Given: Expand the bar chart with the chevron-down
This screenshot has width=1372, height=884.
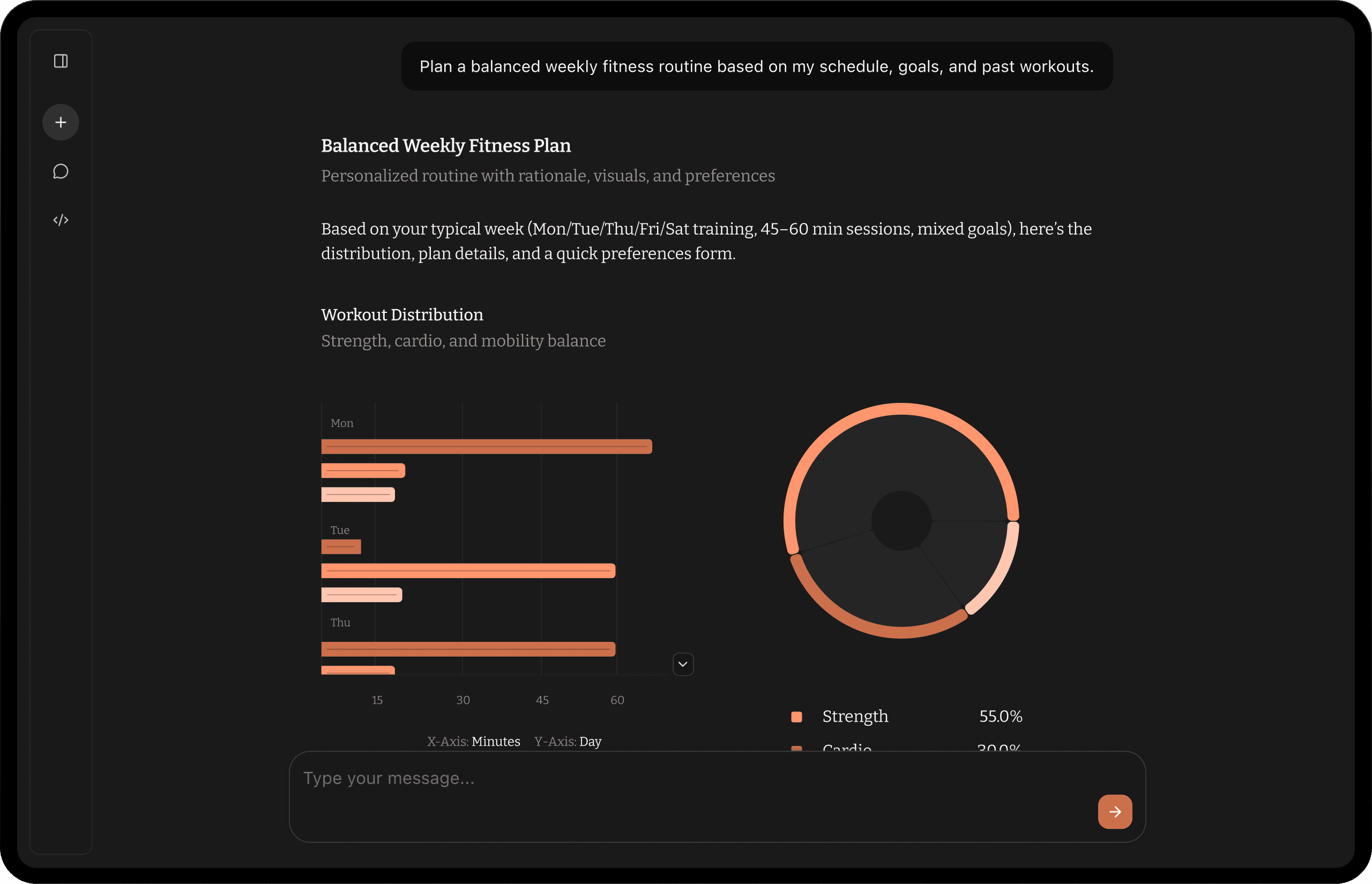Looking at the screenshot, I should click(683, 664).
